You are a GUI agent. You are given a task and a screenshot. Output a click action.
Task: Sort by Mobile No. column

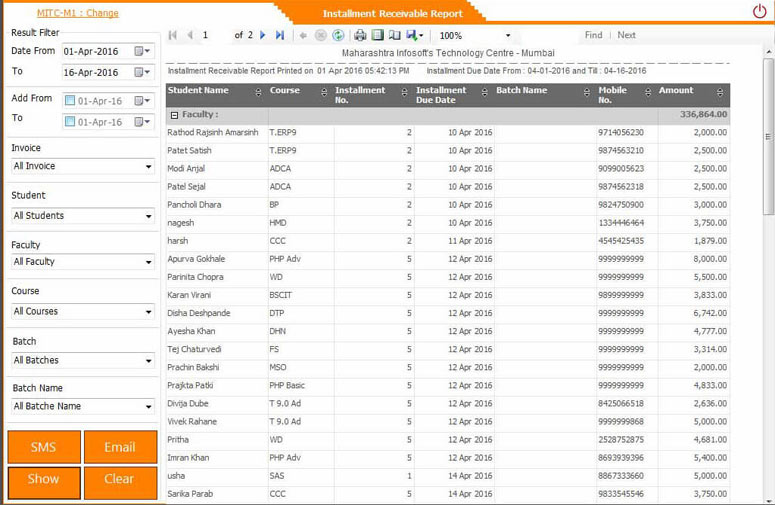pos(648,92)
